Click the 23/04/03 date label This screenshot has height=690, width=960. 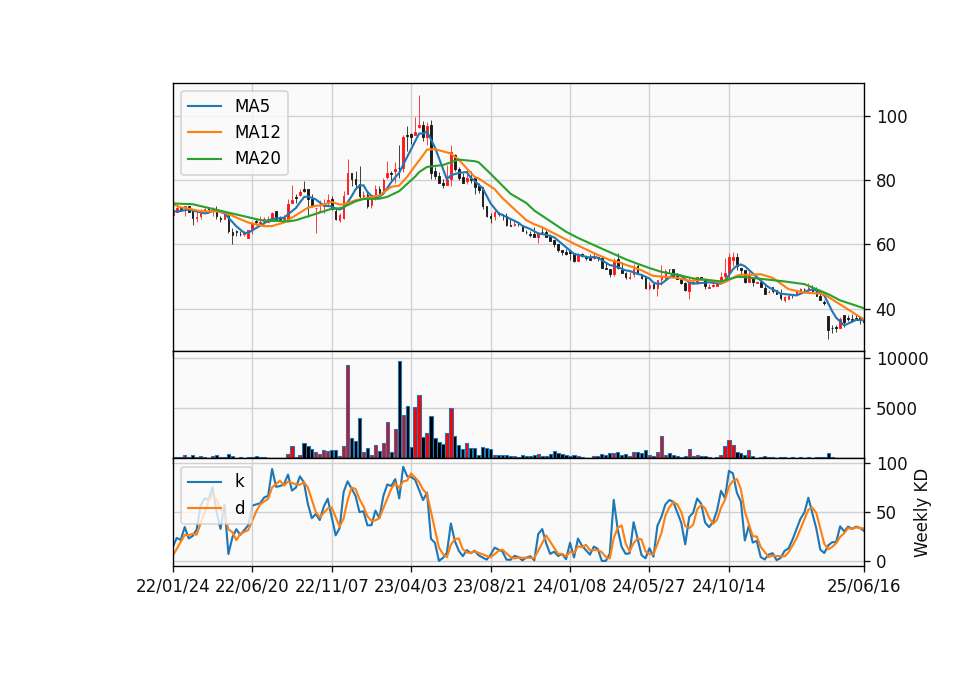point(411,587)
